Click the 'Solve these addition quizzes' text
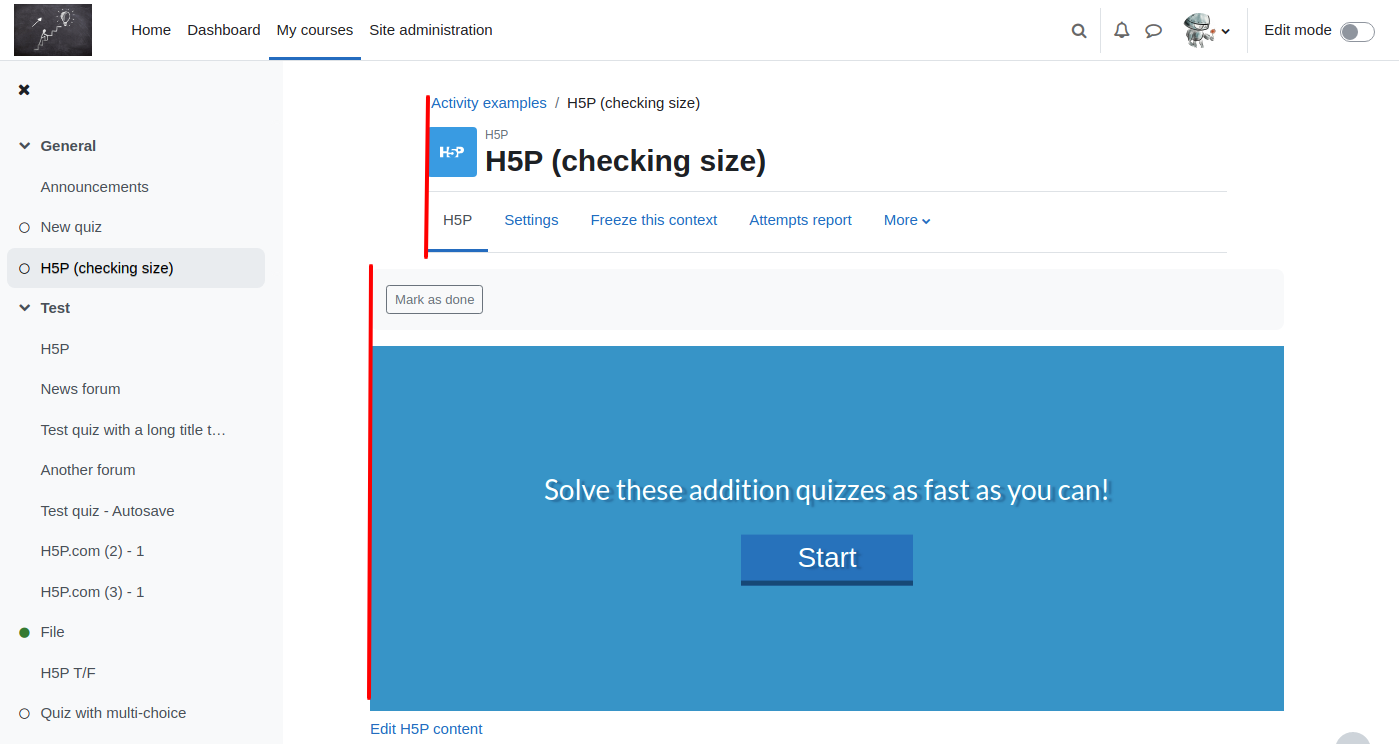This screenshot has height=744, width=1399. [x=827, y=490]
